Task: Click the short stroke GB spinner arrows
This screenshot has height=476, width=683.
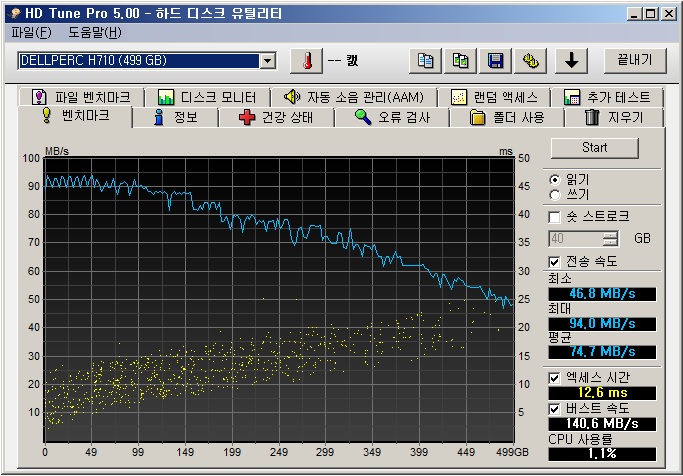Action: click(610, 239)
